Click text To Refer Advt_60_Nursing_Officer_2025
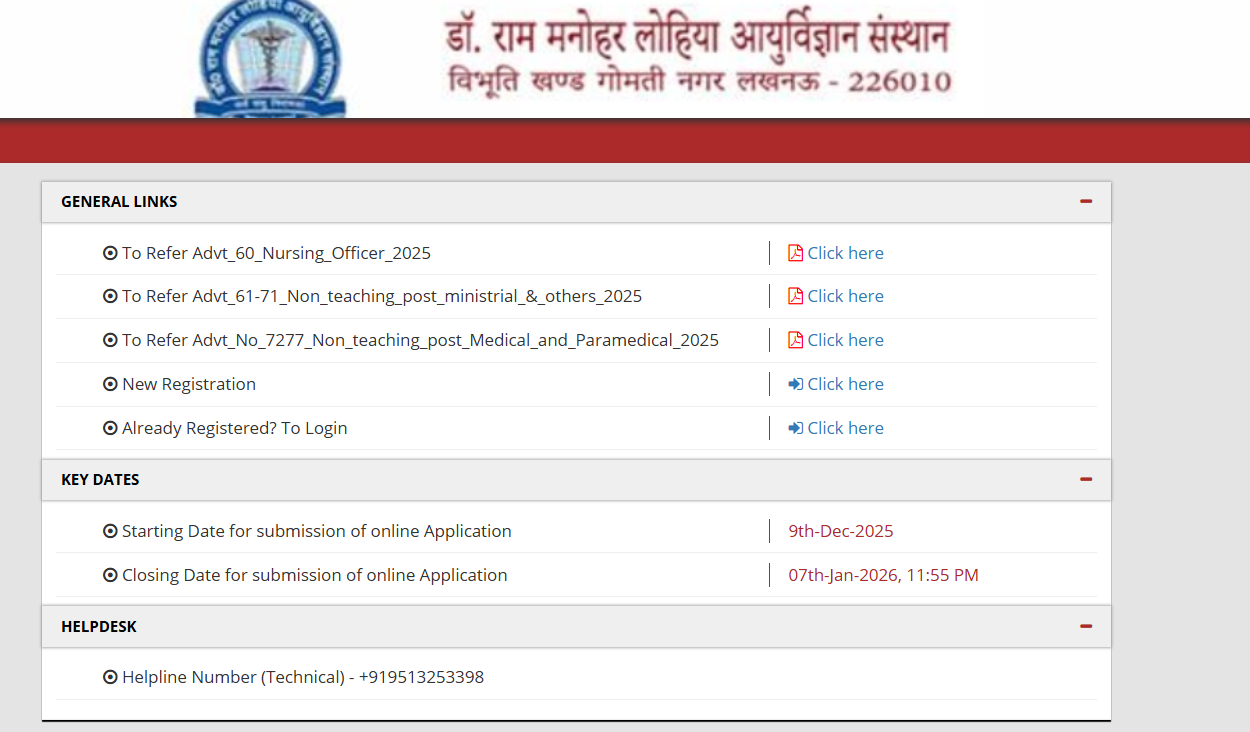Image resolution: width=1250 pixels, height=732 pixels. 276,253
